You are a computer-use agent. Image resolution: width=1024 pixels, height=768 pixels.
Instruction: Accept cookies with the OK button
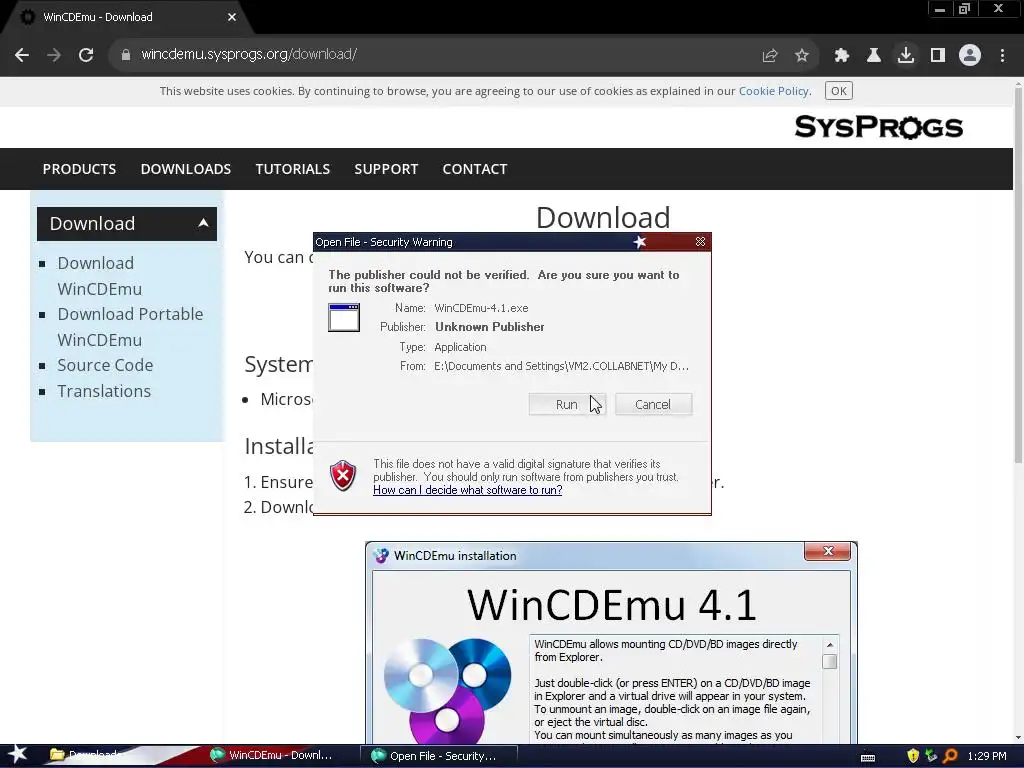click(x=839, y=91)
